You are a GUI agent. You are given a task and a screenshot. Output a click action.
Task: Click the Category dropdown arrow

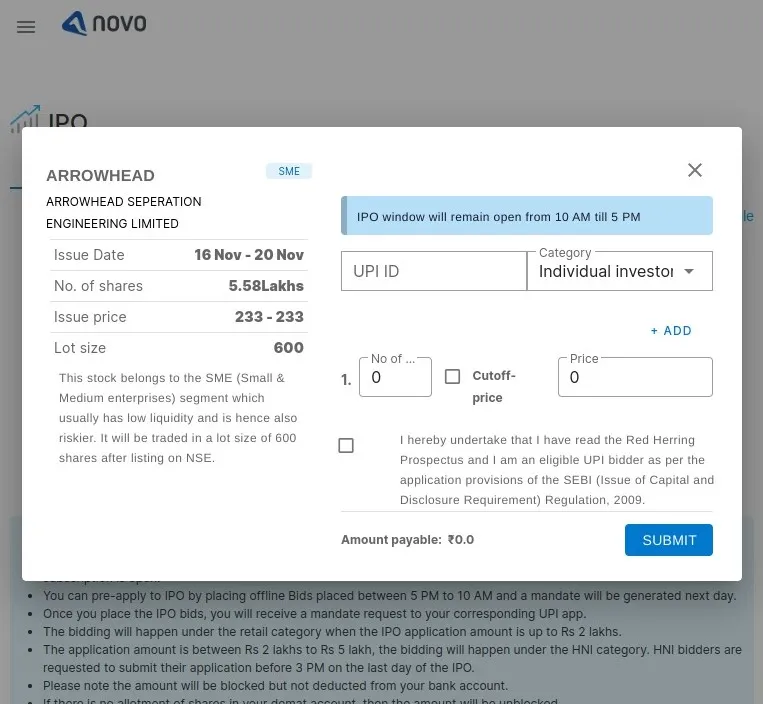pos(689,271)
